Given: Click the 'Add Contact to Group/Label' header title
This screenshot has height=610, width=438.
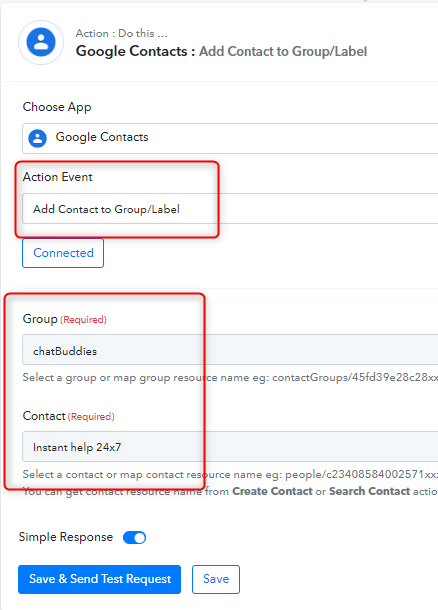Looking at the screenshot, I should pyautogui.click(x=283, y=51).
